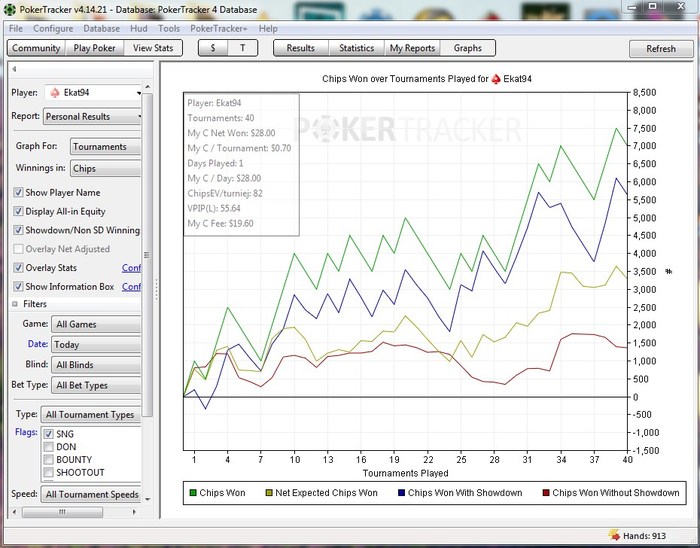Open Type dropdown All Tournament Types
The width and height of the screenshot is (700, 548).
(x=91, y=415)
